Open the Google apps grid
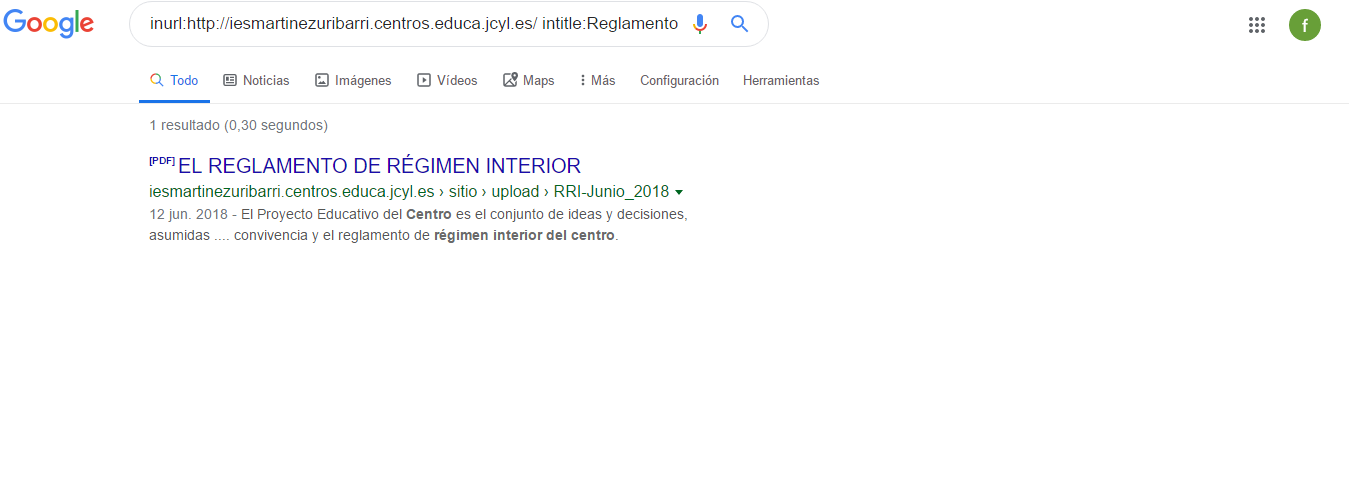The image size is (1349, 502). coord(1257,25)
